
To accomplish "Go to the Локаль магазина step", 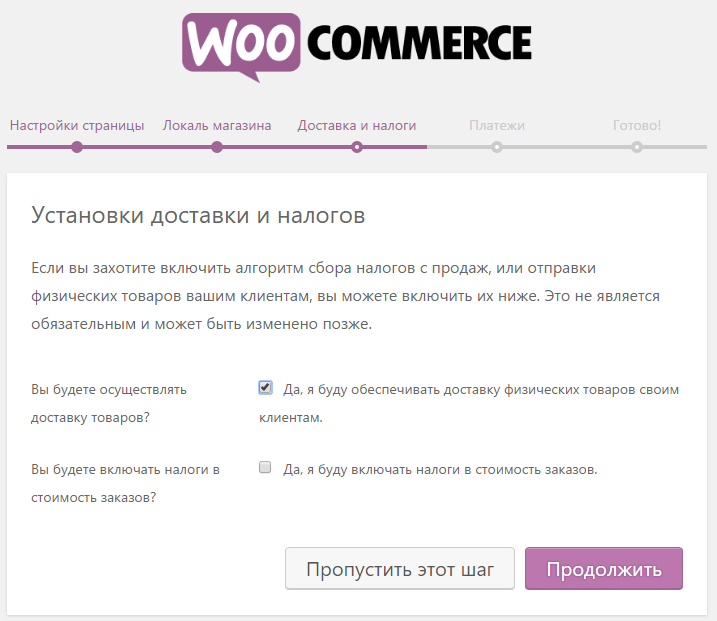I will [217, 125].
